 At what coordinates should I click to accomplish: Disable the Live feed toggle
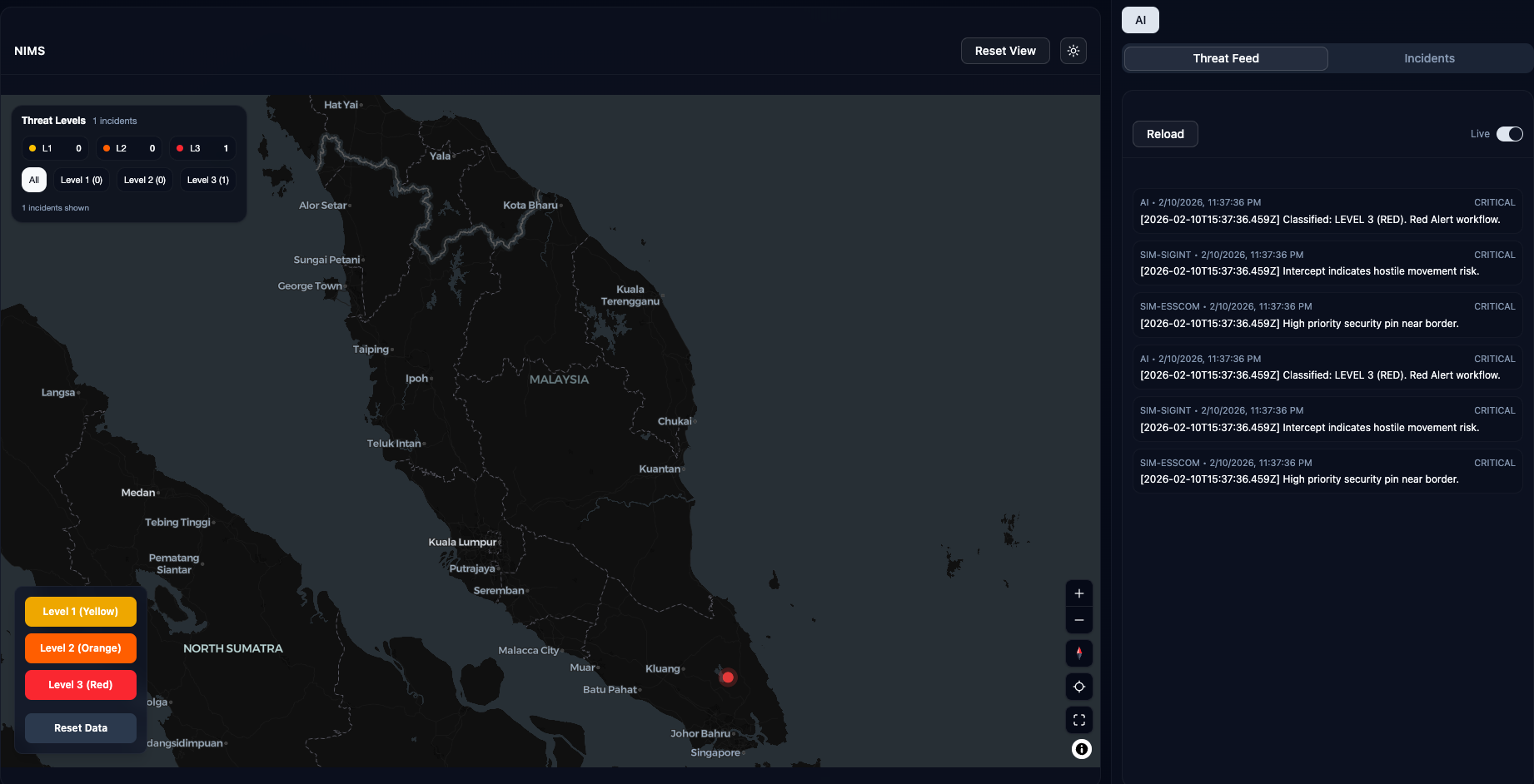[x=1509, y=133]
